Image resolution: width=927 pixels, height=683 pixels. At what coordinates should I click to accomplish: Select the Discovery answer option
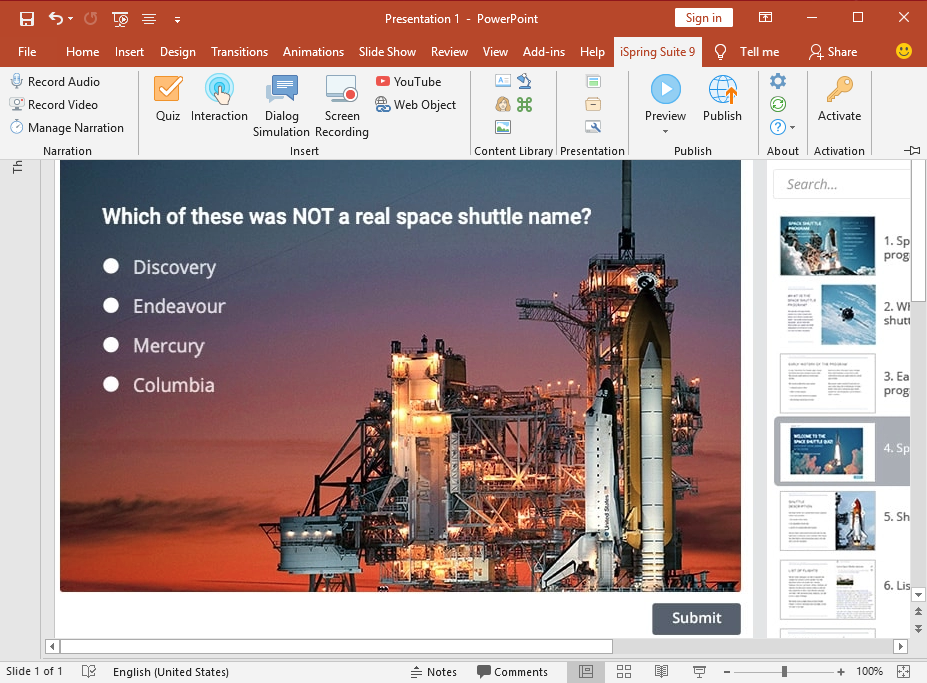click(111, 266)
